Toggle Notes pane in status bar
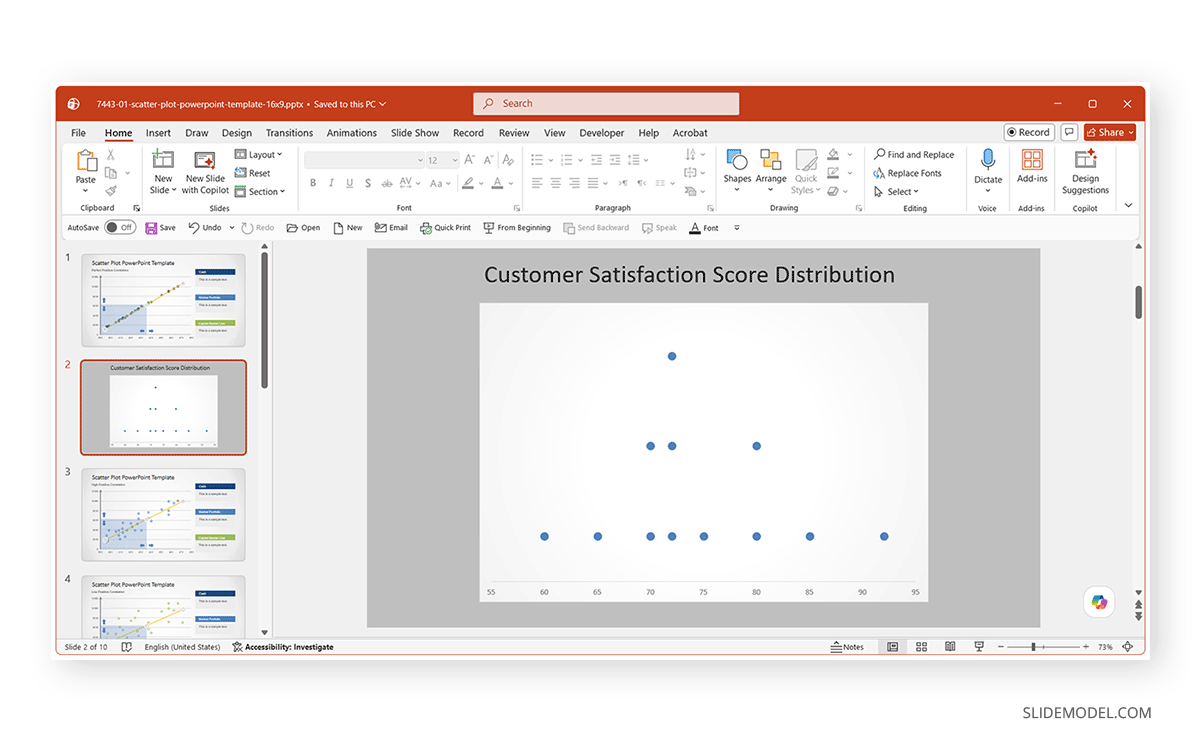The image size is (1200, 743). 847,647
